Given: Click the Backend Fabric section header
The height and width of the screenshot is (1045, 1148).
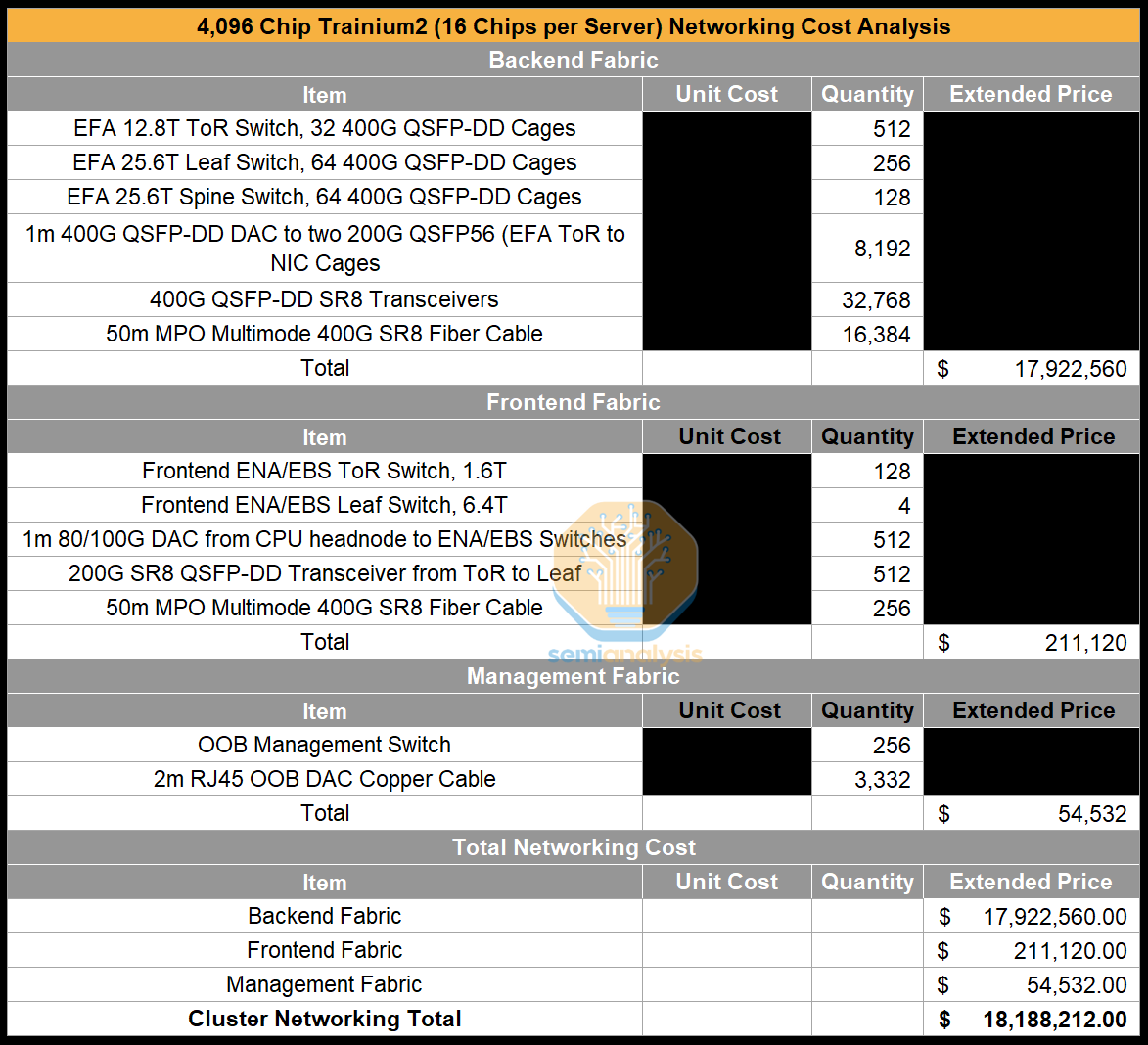Looking at the screenshot, I should point(574,60).
